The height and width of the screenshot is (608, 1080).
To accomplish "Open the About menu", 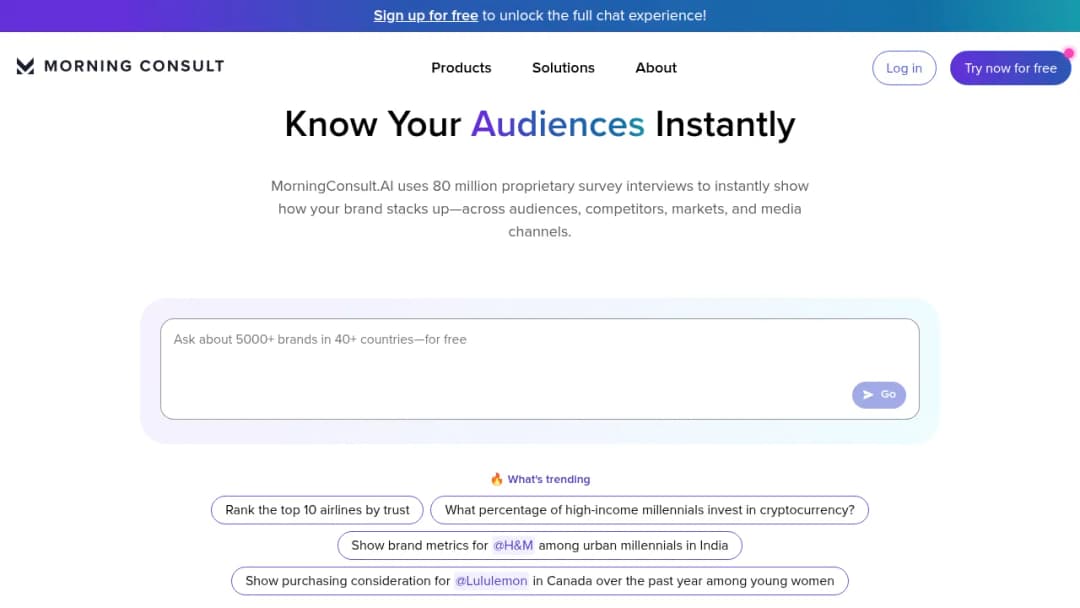I will coord(656,67).
